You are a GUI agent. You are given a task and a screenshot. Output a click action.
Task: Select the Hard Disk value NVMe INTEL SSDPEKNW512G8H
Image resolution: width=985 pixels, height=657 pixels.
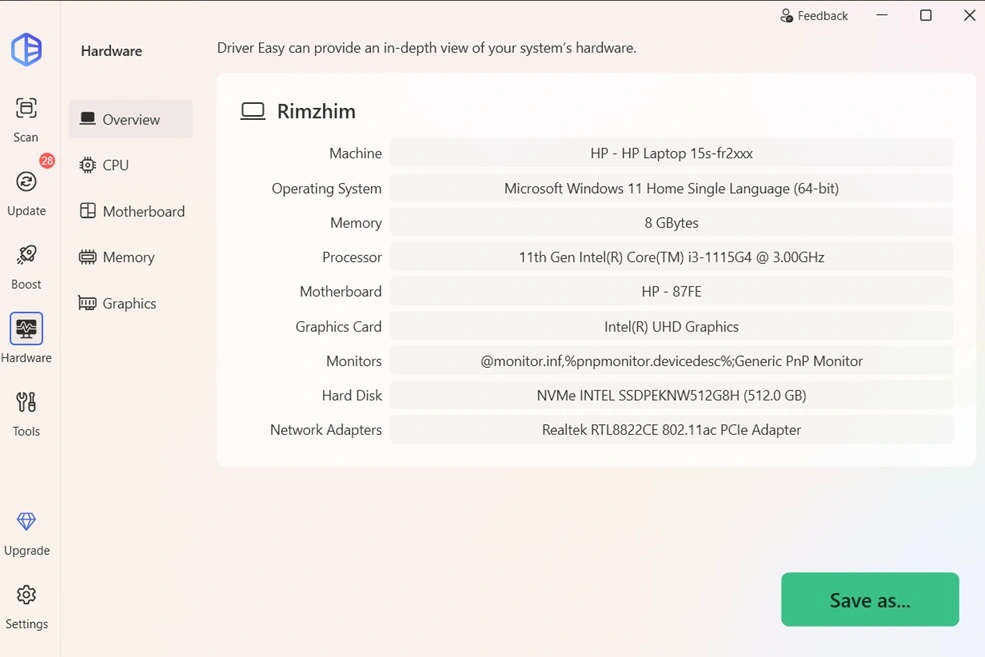coord(672,395)
